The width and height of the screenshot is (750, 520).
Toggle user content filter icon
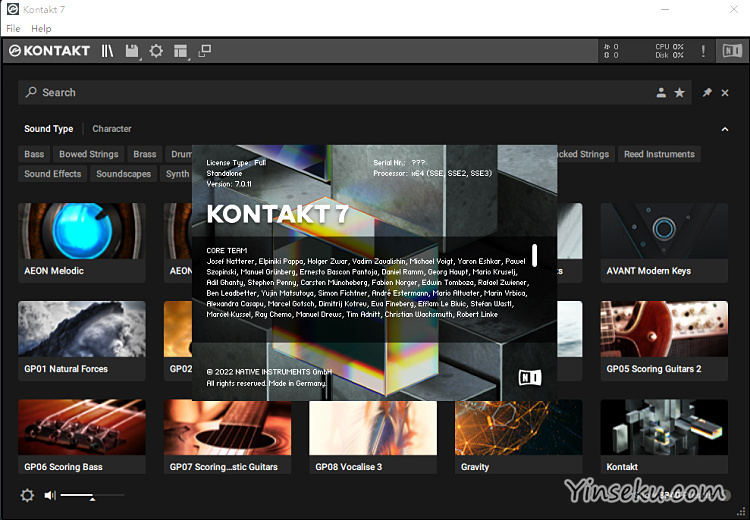(x=661, y=93)
